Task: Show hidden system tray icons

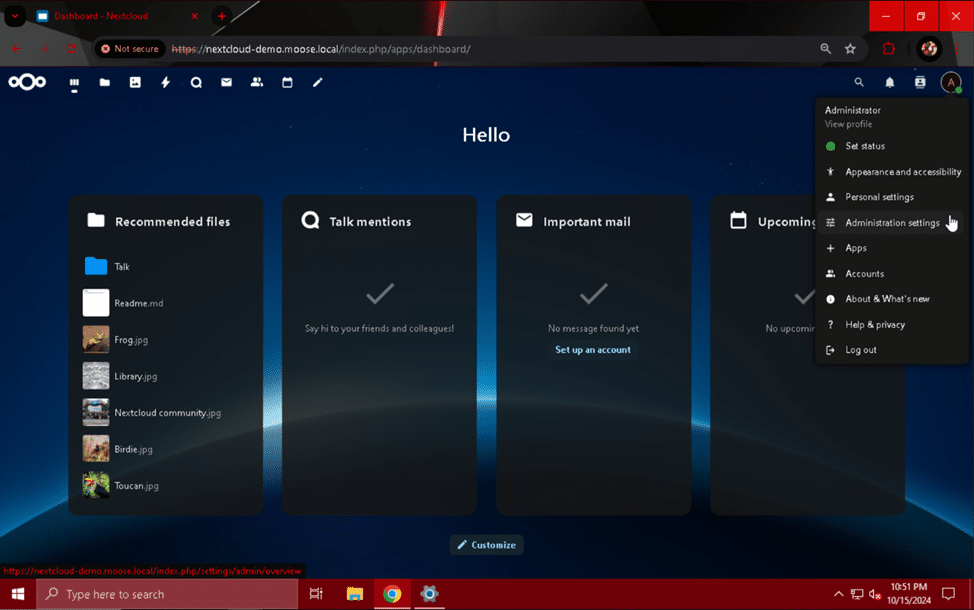Action: pos(839,594)
